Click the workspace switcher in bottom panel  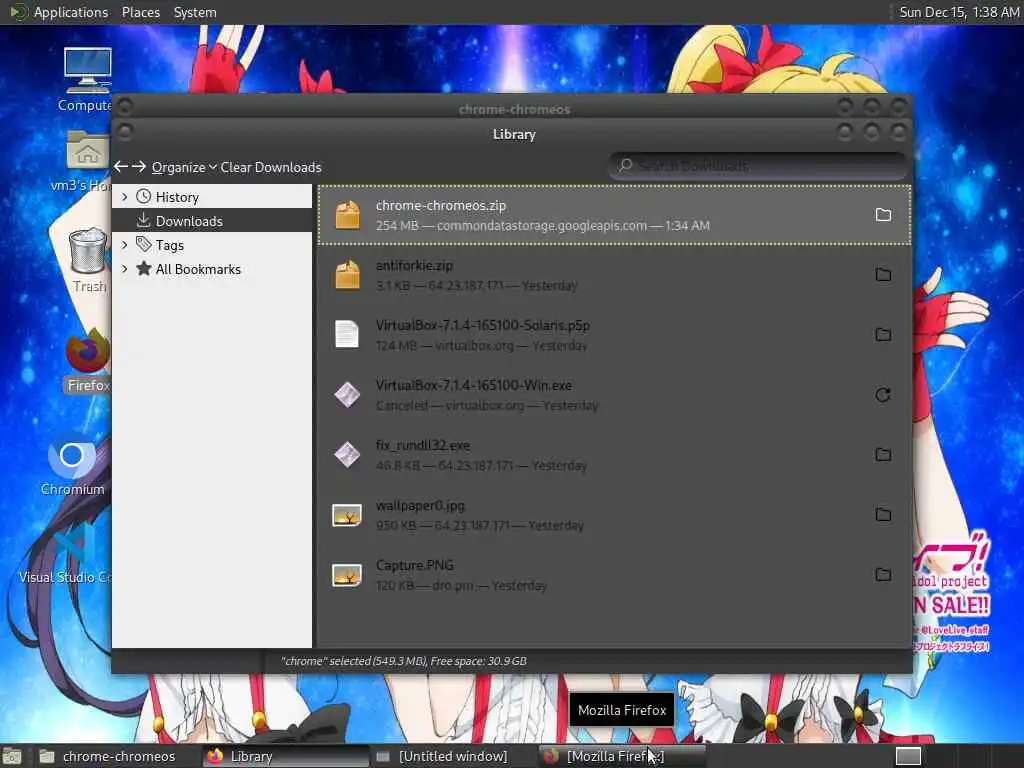pos(908,756)
